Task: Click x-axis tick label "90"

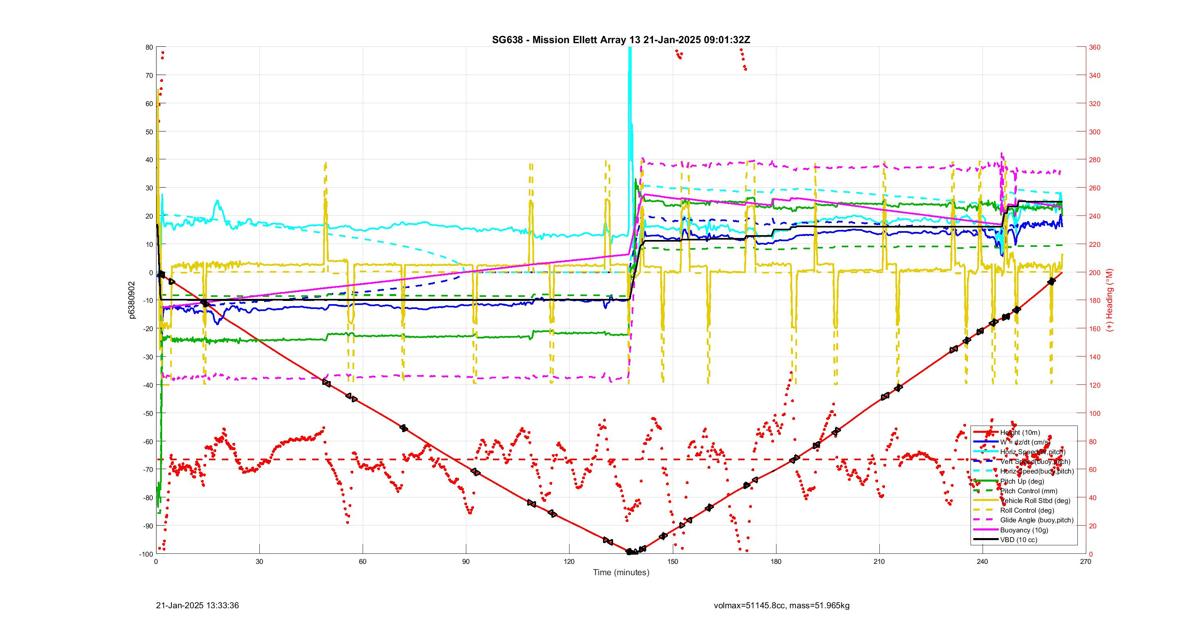Action: [466, 562]
